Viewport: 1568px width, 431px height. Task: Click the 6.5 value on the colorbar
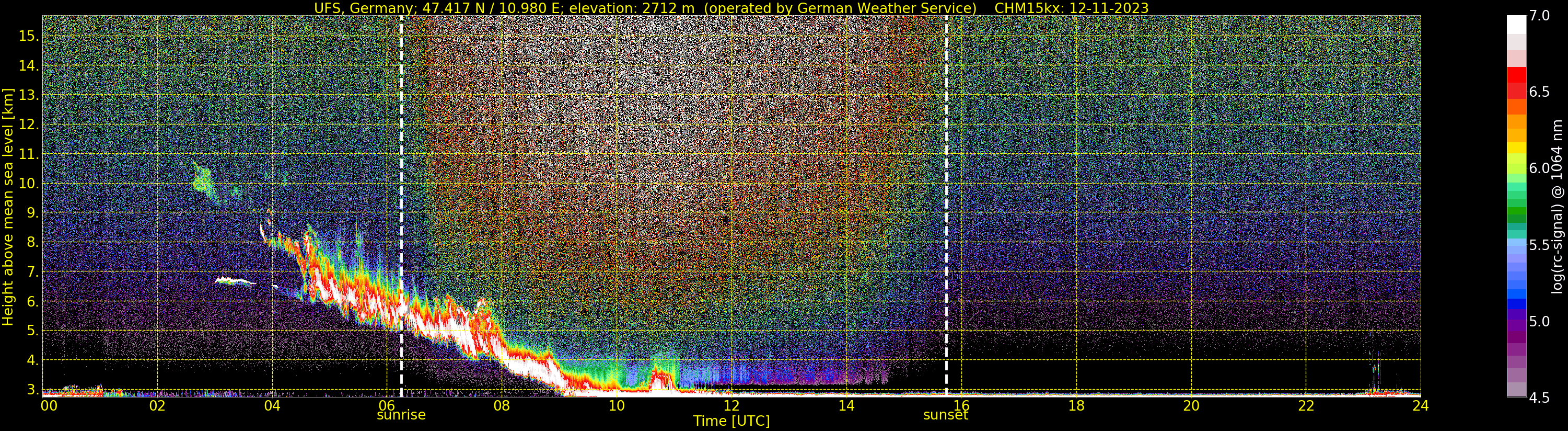1539,92
